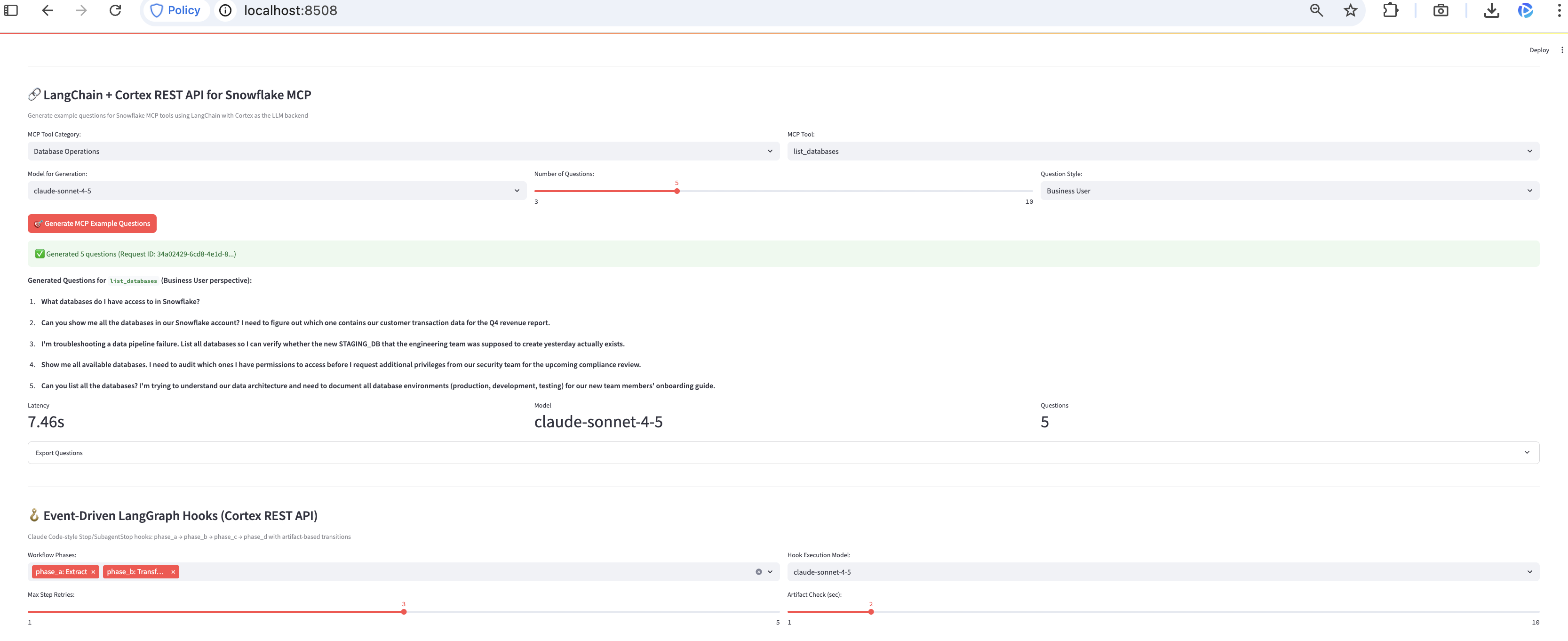
Task: Click the Number of Questions slider handle
Action: (x=676, y=191)
